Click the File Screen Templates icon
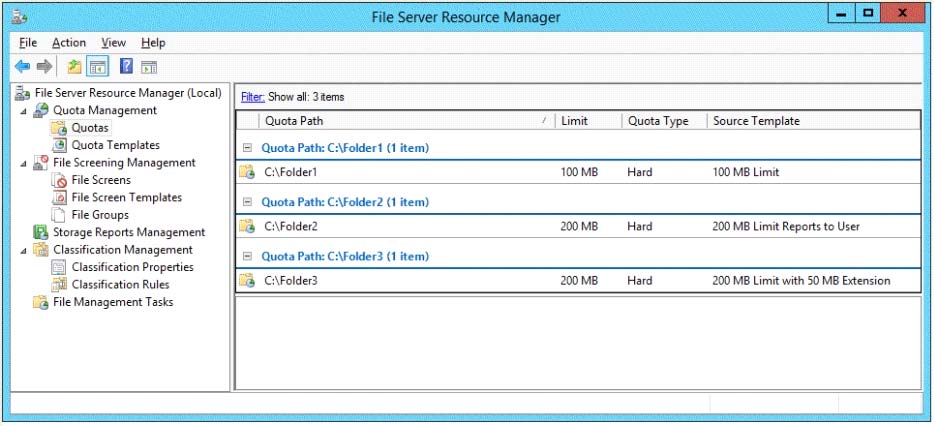 59,197
